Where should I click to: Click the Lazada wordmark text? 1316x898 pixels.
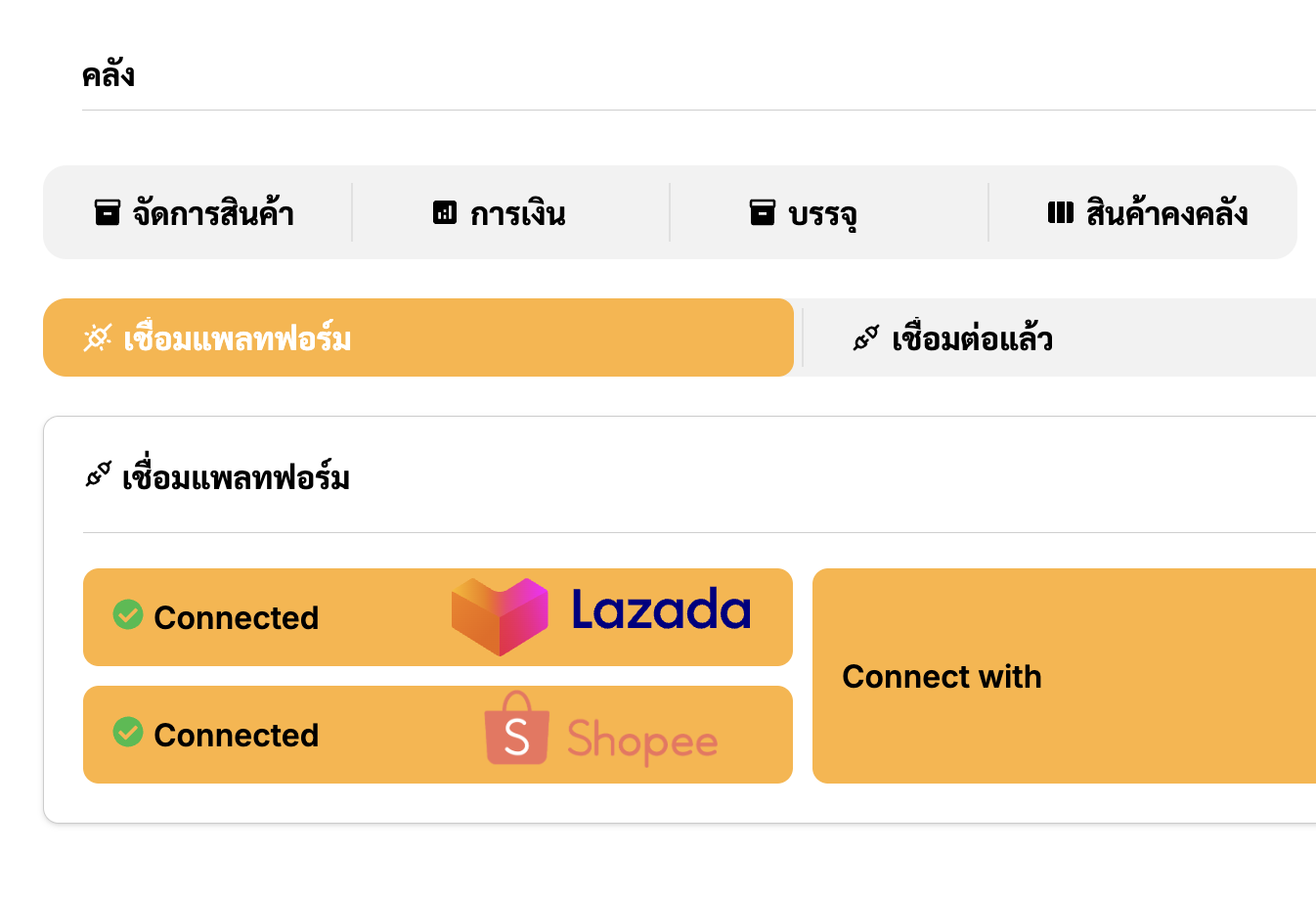coord(661,610)
